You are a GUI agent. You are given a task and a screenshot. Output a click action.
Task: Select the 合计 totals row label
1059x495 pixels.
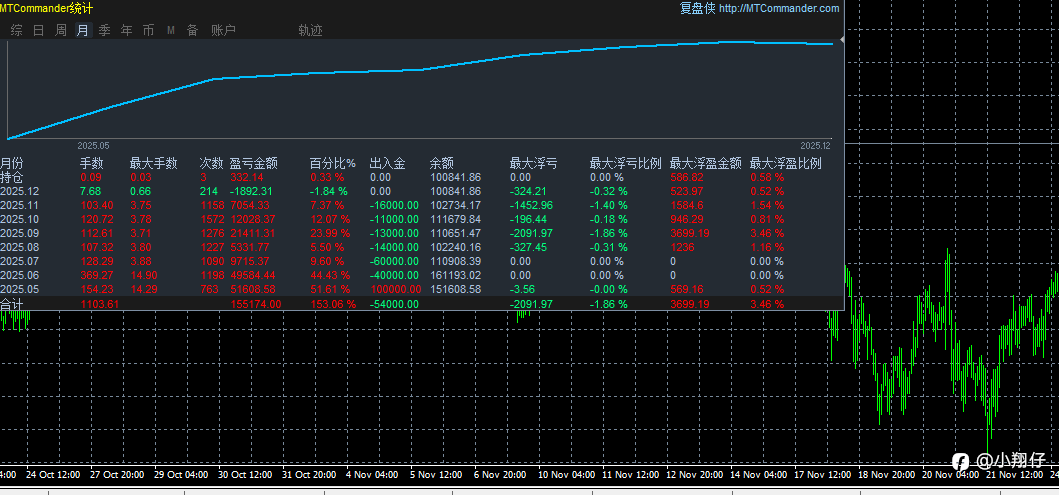pyautogui.click(x=11, y=304)
